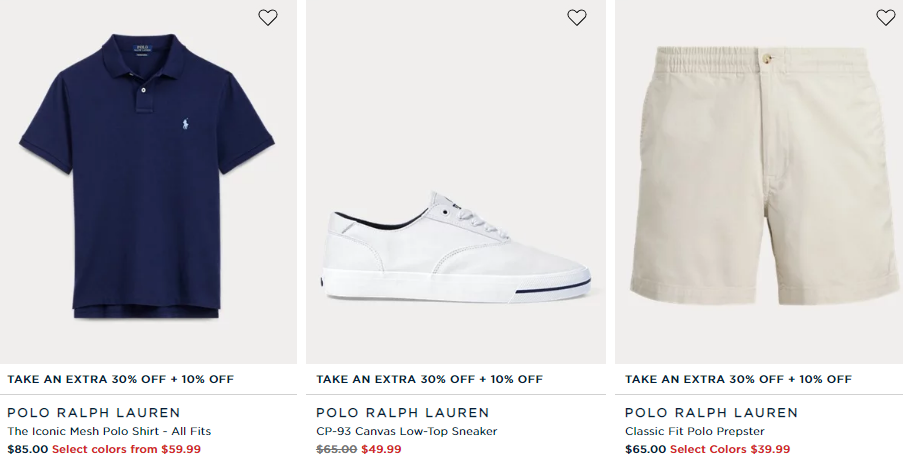Open The Iconic Mesh Polo Shirt - All Fits
903x460 pixels.
click(109, 431)
